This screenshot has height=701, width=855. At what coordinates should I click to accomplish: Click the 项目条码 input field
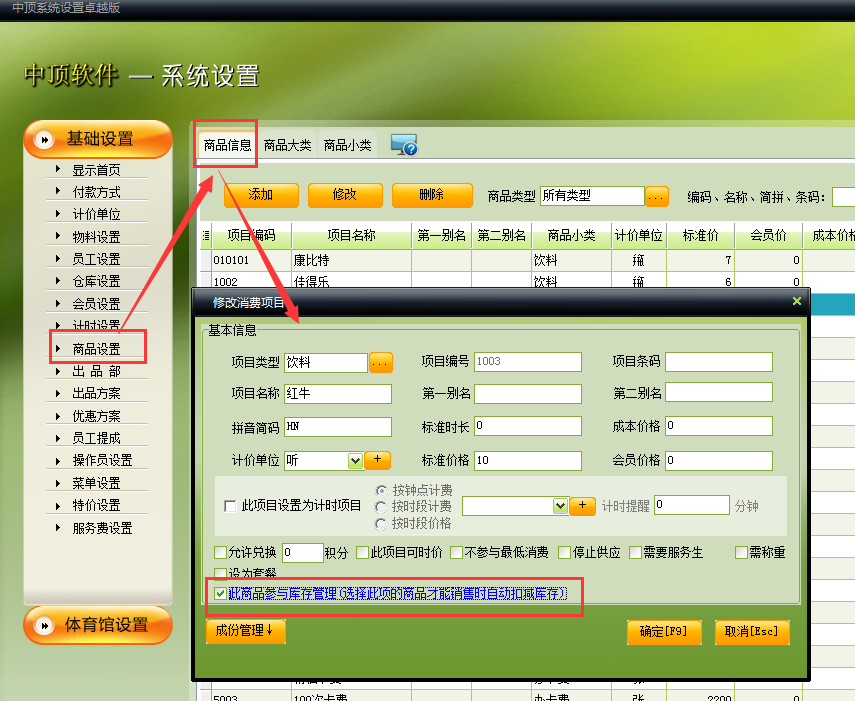coord(719,362)
